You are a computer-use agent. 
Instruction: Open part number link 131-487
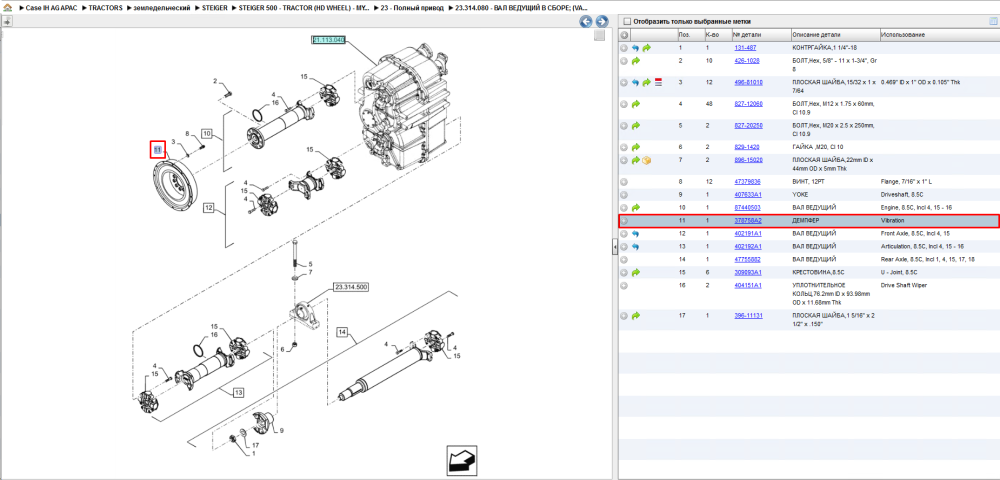pos(744,48)
